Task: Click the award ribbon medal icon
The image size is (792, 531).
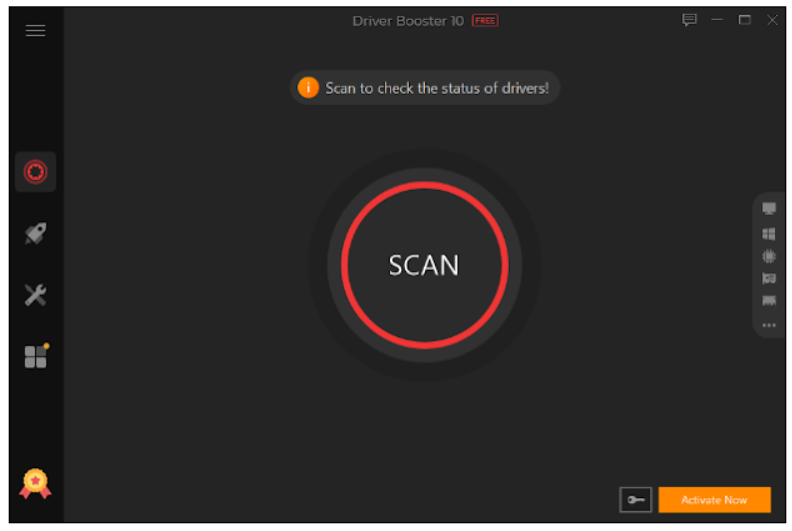Action: point(35,484)
